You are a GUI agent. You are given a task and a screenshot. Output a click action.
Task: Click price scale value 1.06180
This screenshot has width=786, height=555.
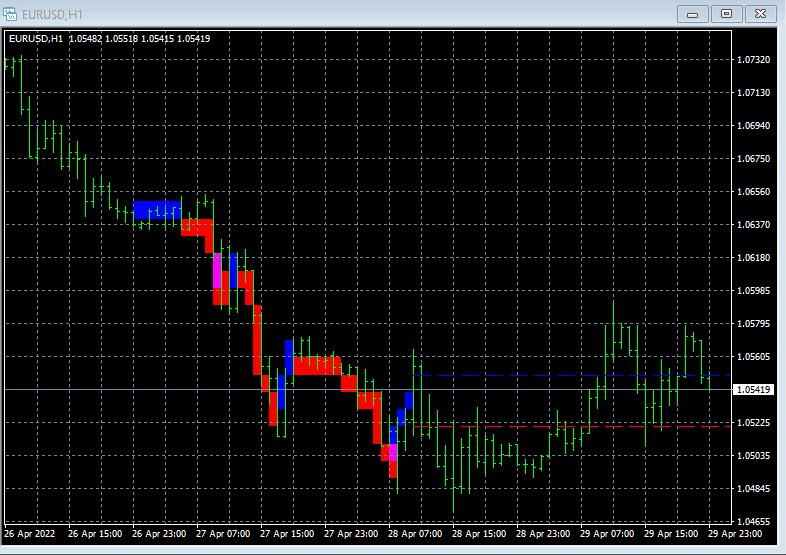[753, 258]
